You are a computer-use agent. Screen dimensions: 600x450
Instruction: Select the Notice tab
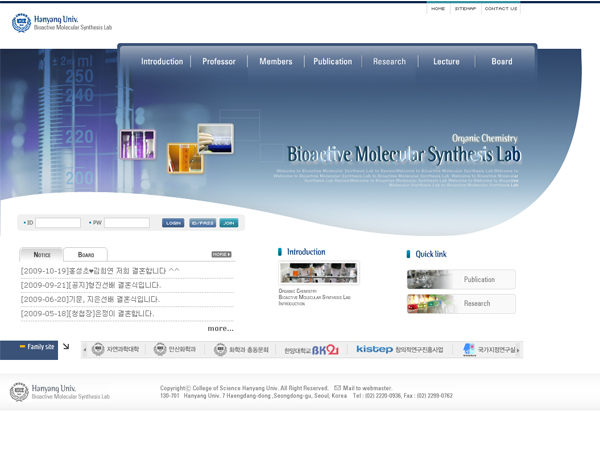click(42, 255)
